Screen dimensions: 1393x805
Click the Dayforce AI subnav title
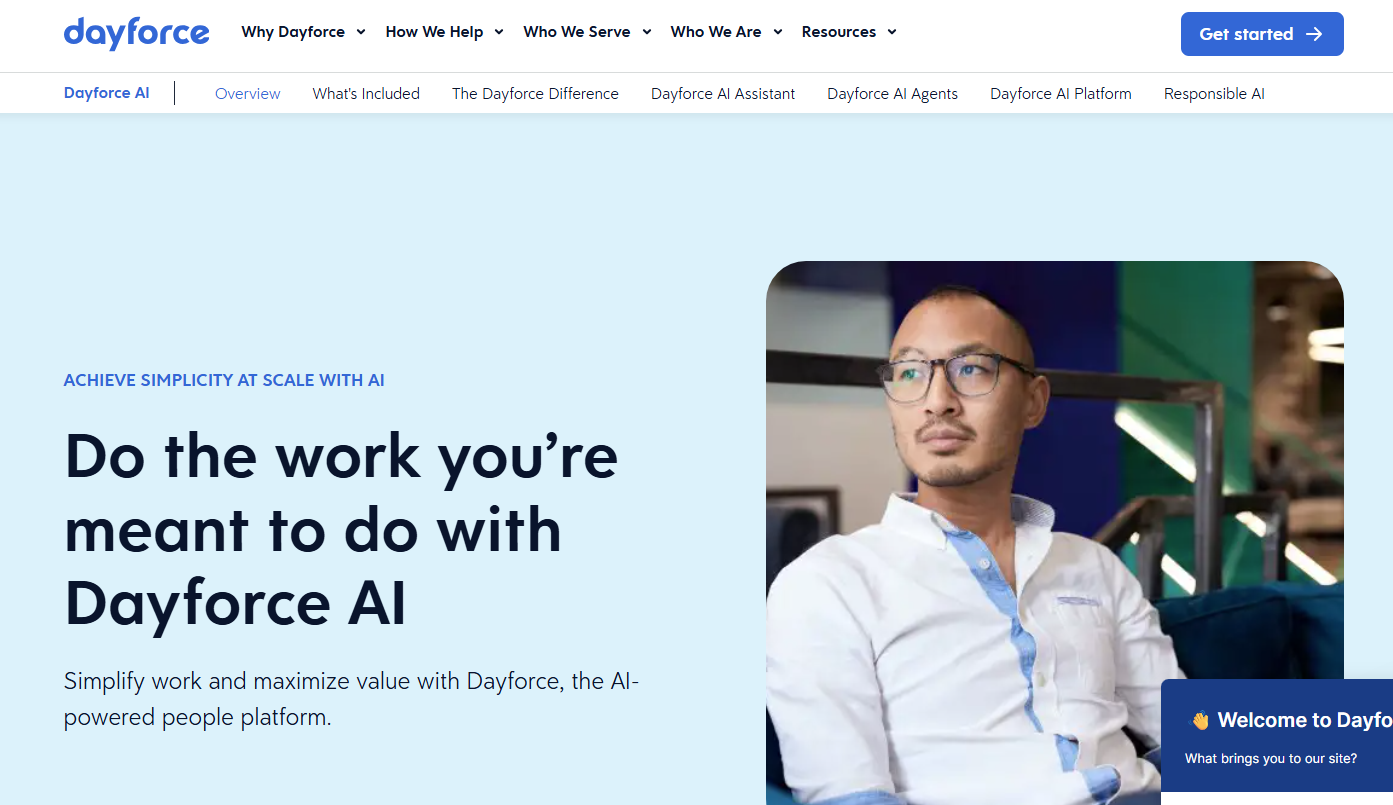point(107,93)
